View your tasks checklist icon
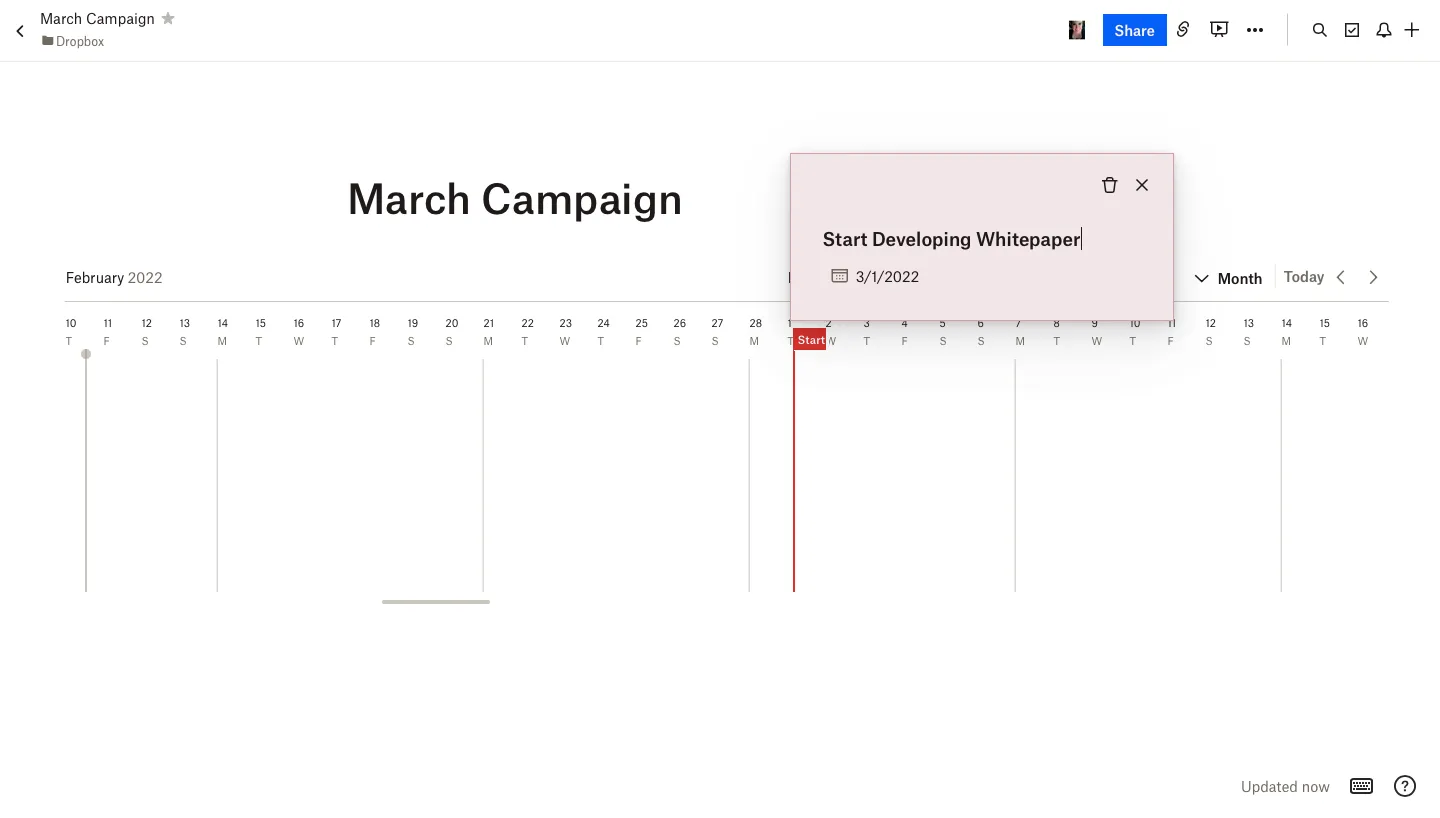The height and width of the screenshot is (818, 1440). pyautogui.click(x=1351, y=30)
